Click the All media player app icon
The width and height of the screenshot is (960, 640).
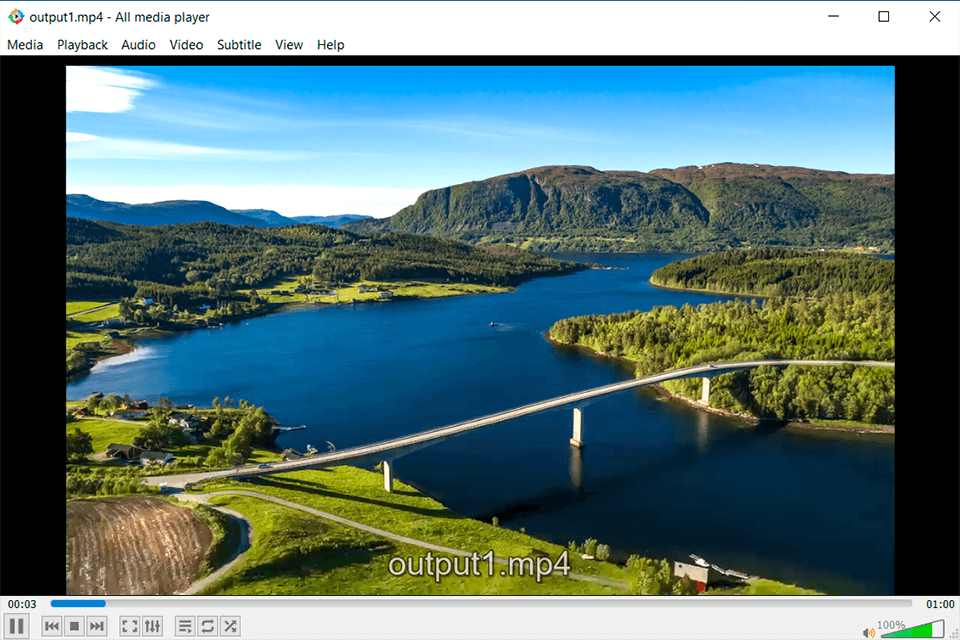tap(16, 17)
